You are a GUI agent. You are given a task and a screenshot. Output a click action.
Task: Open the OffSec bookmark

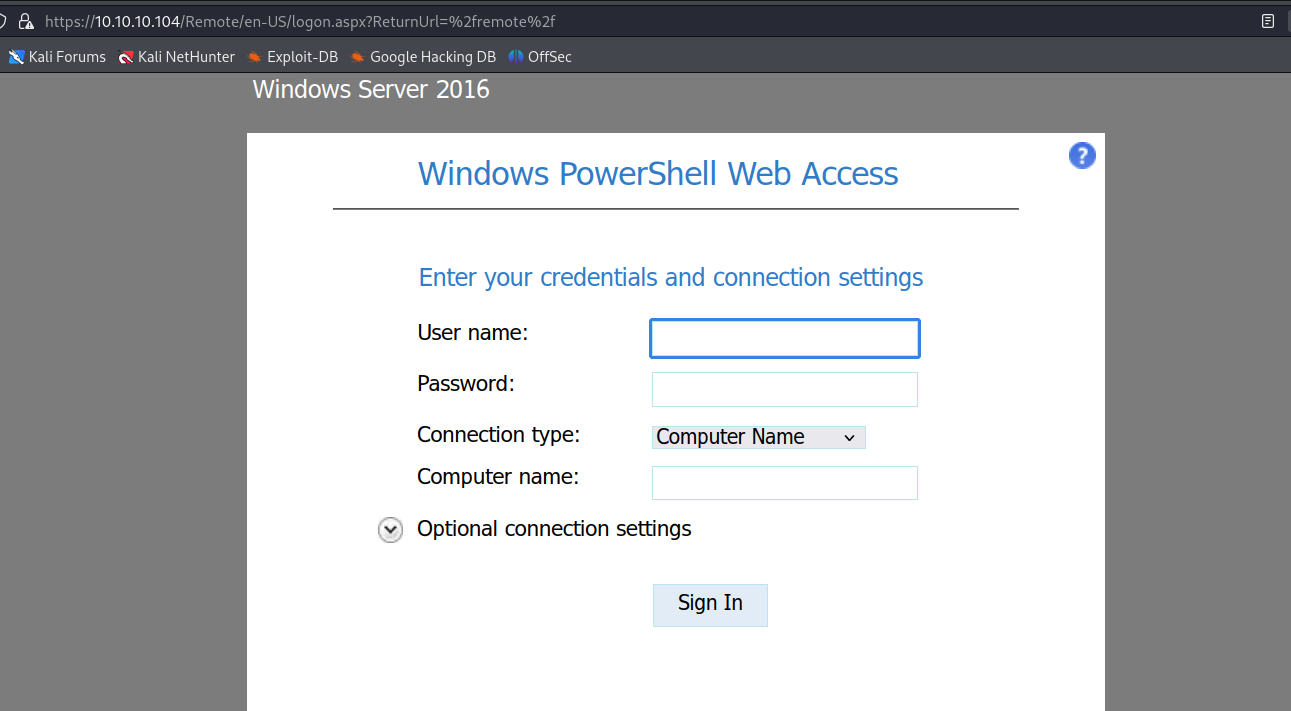(x=540, y=57)
